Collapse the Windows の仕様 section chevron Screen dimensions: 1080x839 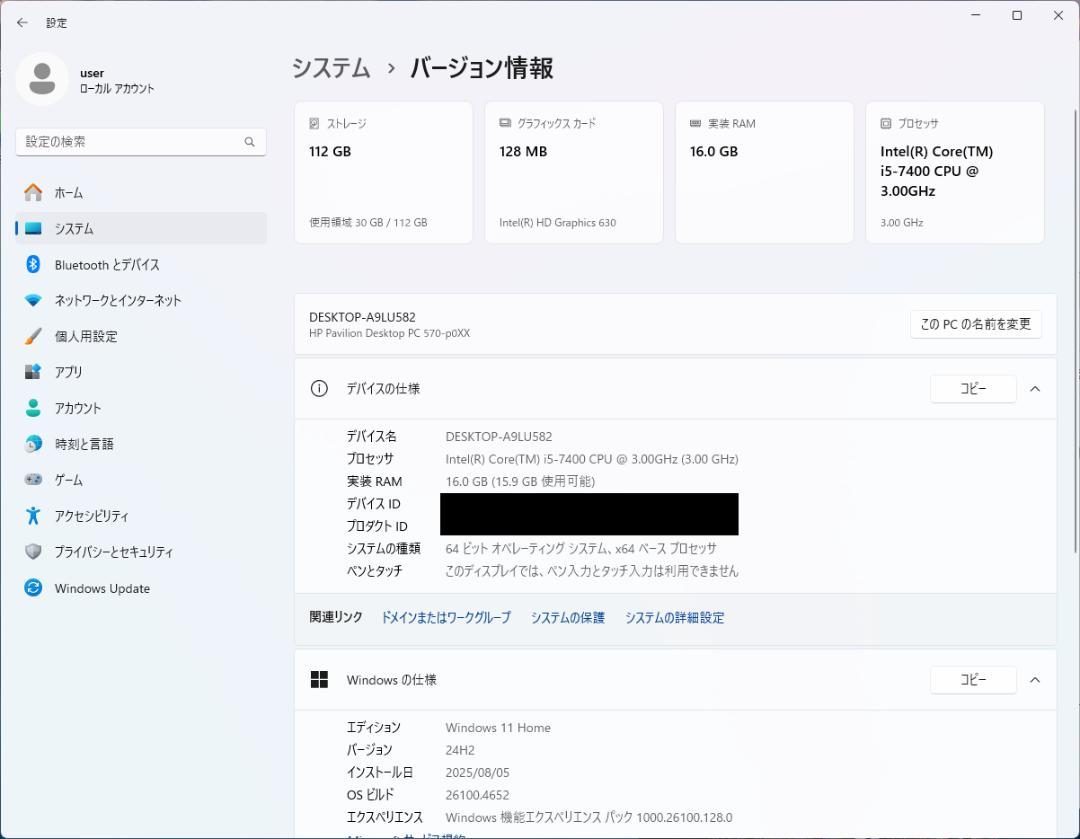[1035, 680]
